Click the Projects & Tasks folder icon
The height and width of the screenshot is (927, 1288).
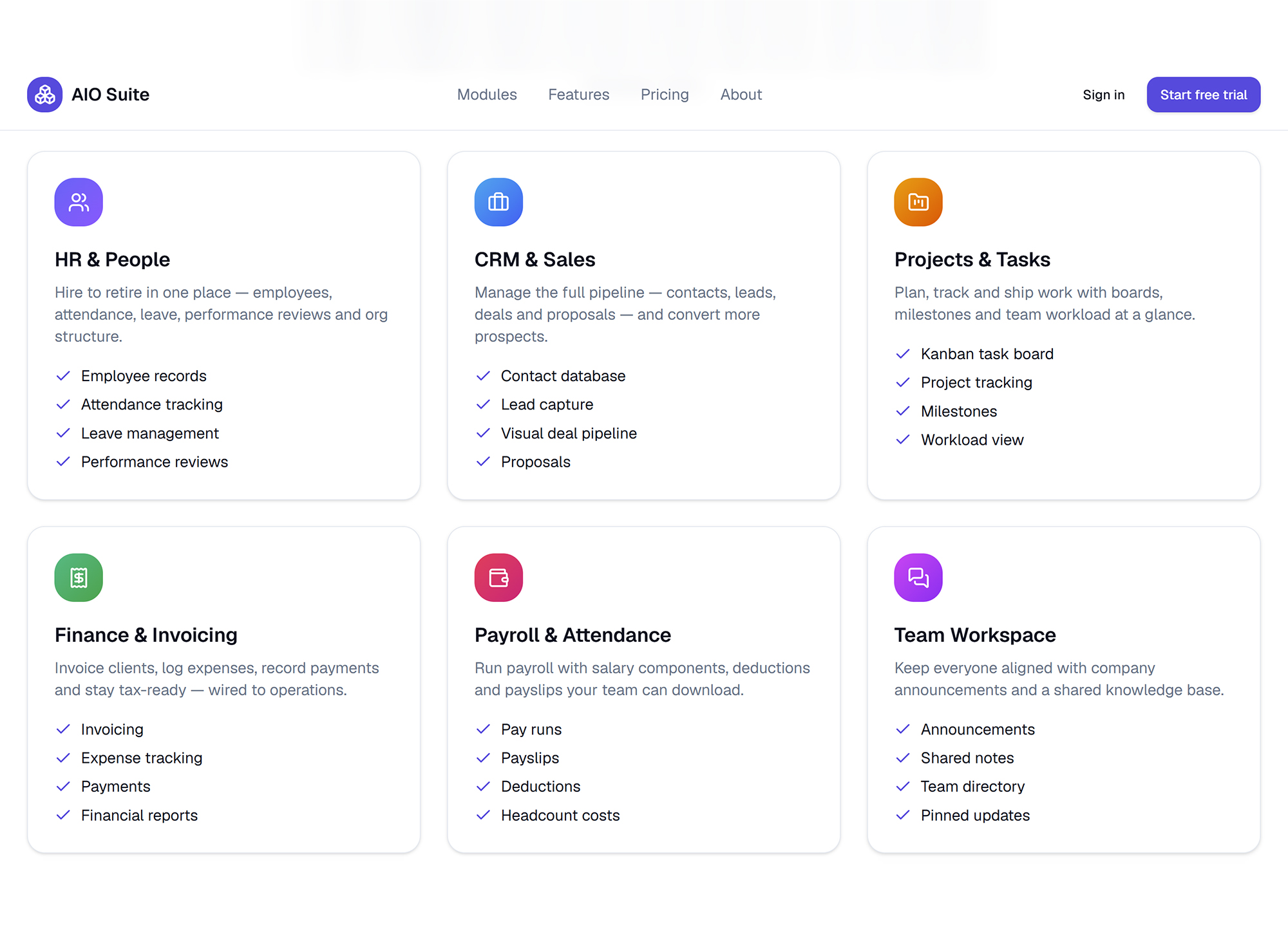[918, 202]
